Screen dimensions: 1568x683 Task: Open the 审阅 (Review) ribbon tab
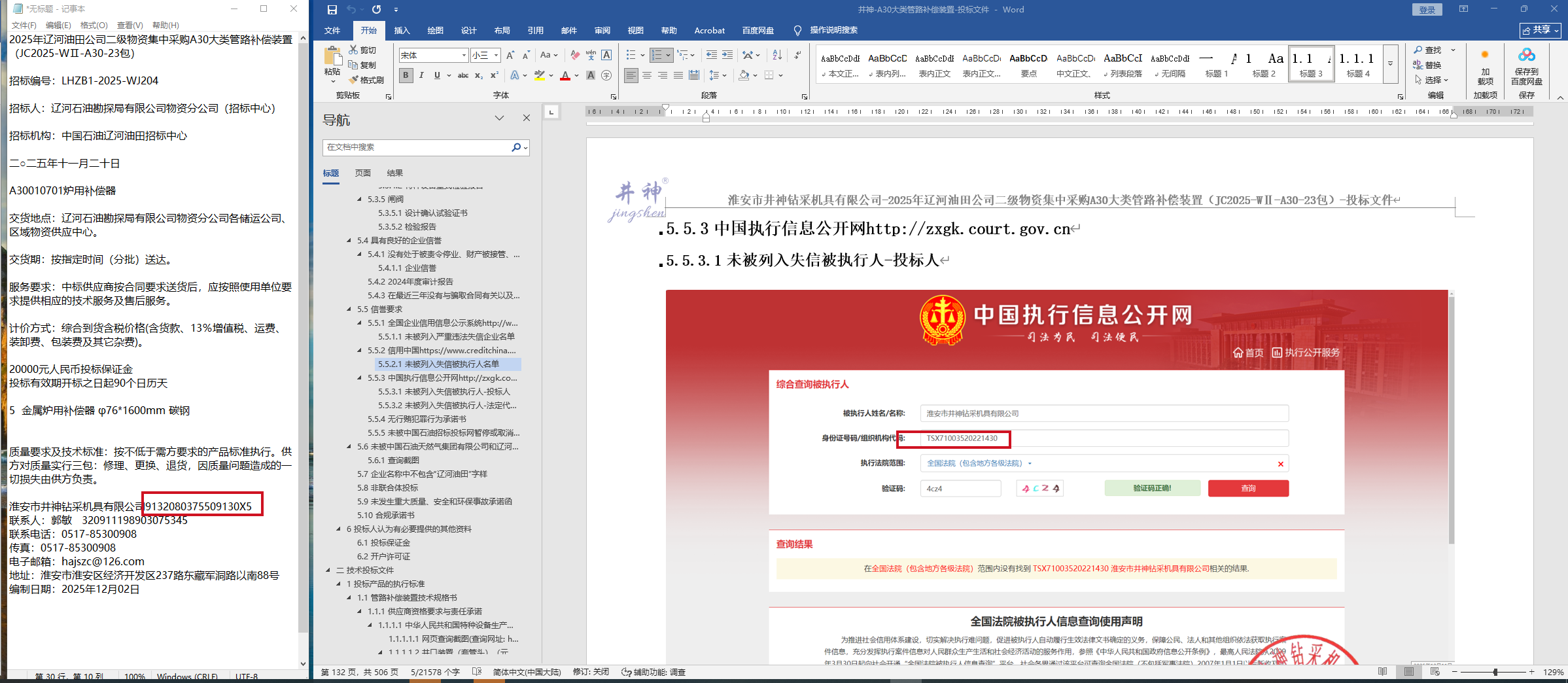point(602,31)
